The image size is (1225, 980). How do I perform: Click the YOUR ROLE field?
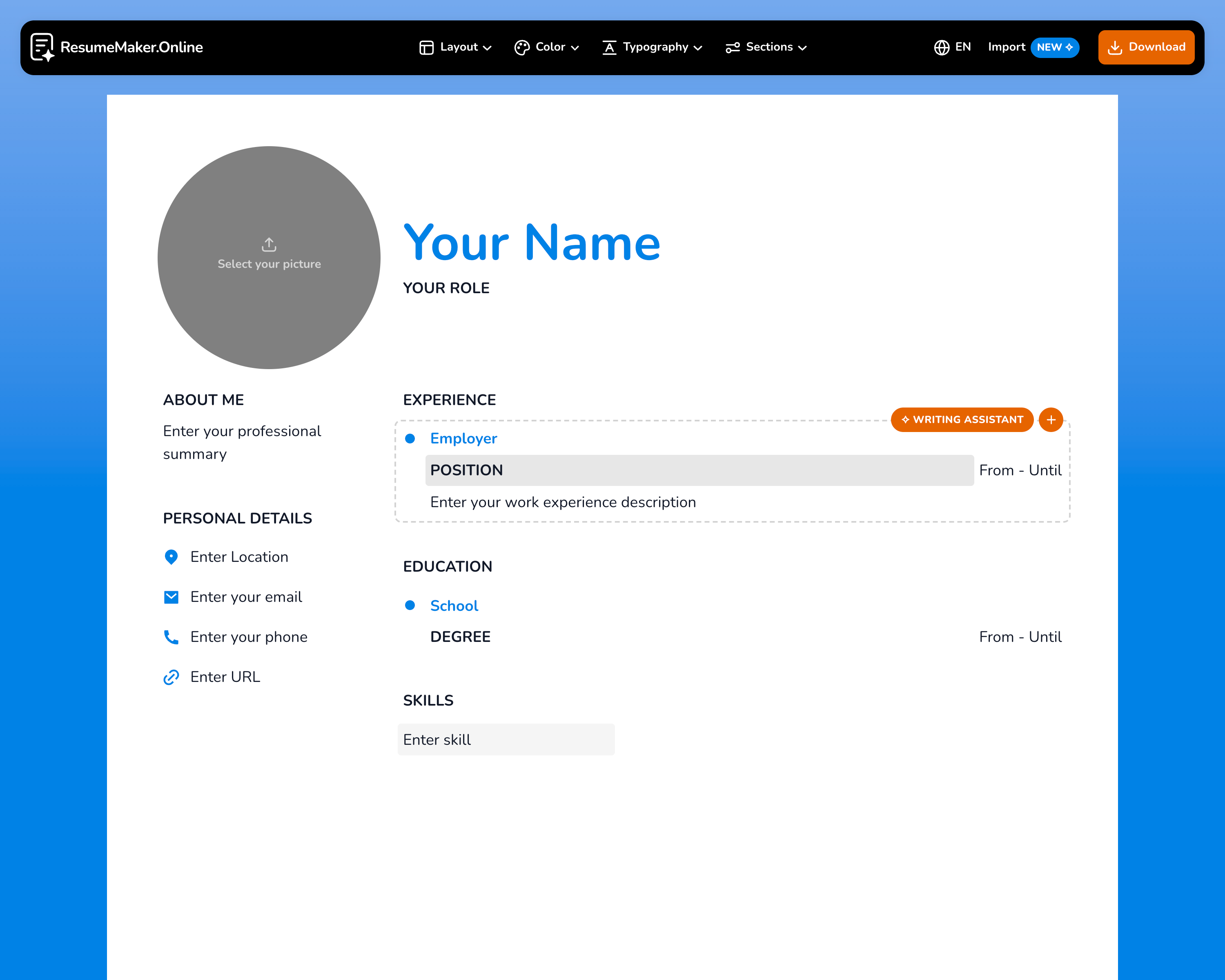pos(446,288)
